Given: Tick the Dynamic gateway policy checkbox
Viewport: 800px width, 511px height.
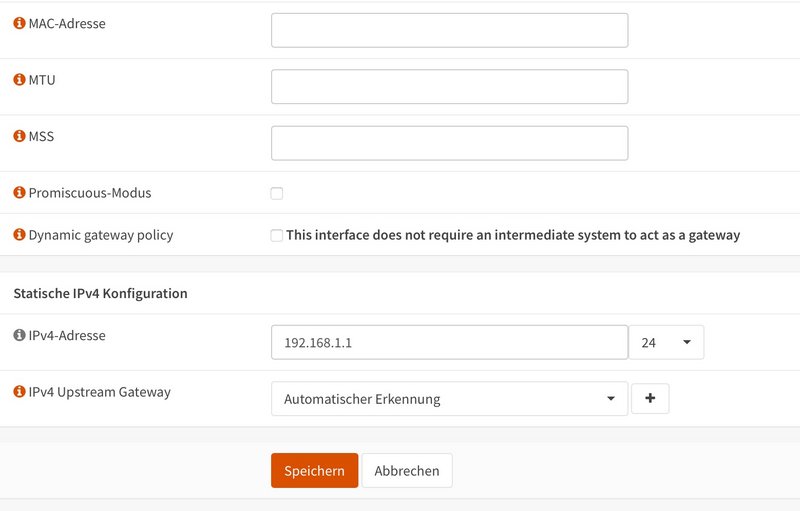Looking at the screenshot, I should (277, 235).
